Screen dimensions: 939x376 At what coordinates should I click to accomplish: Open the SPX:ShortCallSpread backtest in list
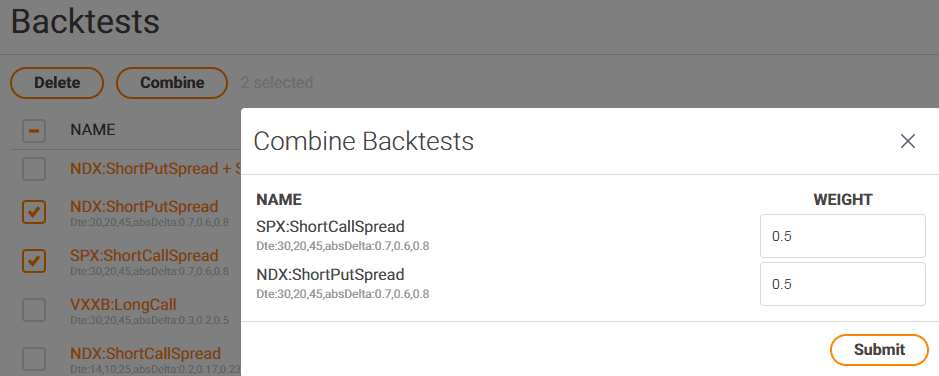[144, 256]
